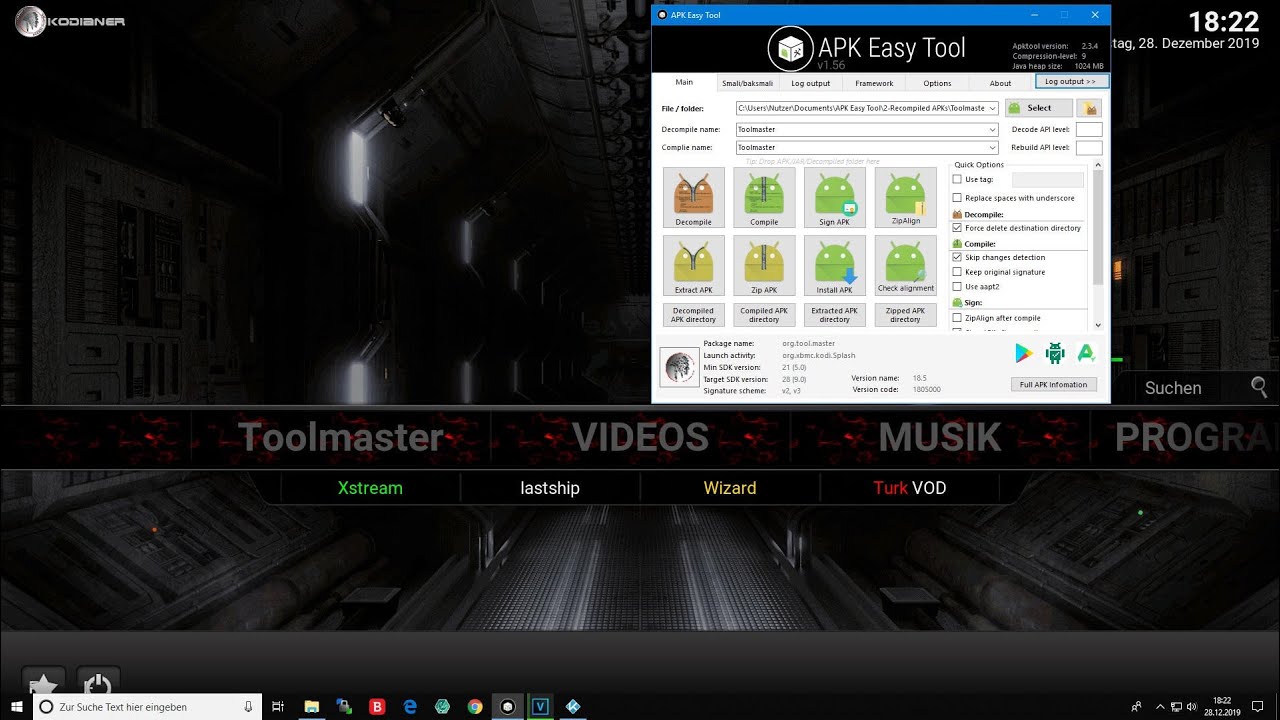Click the Zip APK icon button
Viewport: 1280px width, 720px height.
click(x=764, y=265)
